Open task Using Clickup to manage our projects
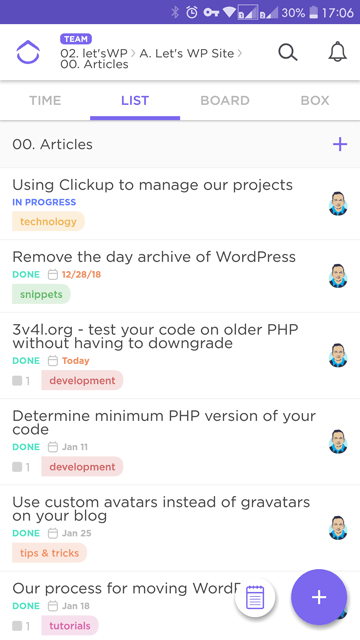 coord(153,185)
